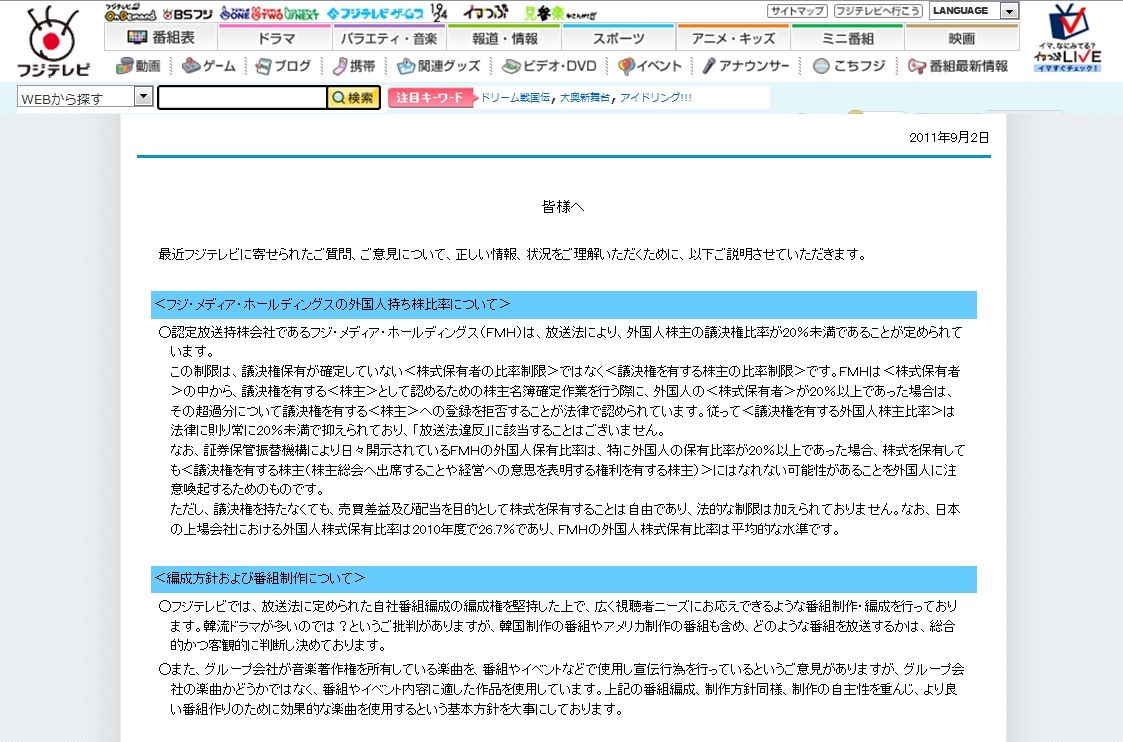The width and height of the screenshot is (1123, 742).
Task: Switch to 報道・情報 tab
Action: (x=504, y=37)
